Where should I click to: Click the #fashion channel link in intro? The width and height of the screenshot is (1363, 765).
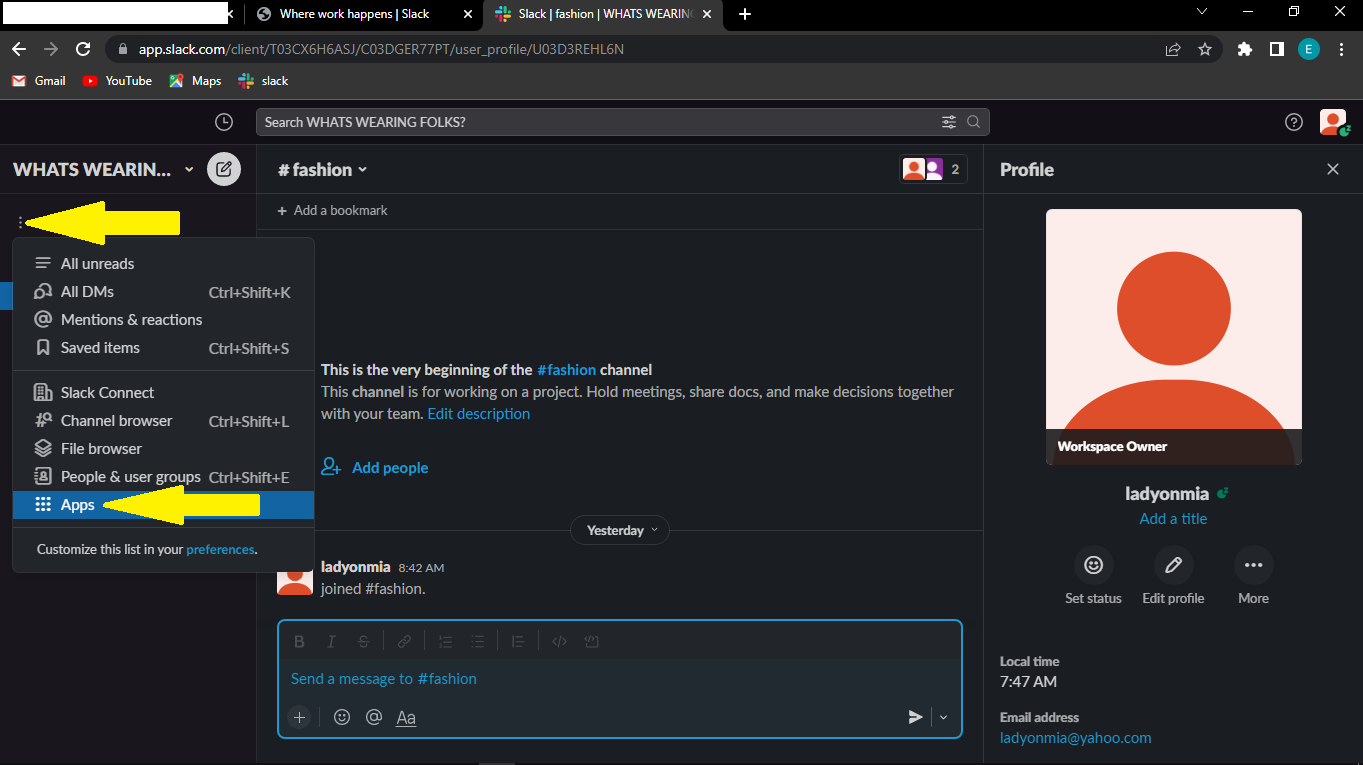566,370
